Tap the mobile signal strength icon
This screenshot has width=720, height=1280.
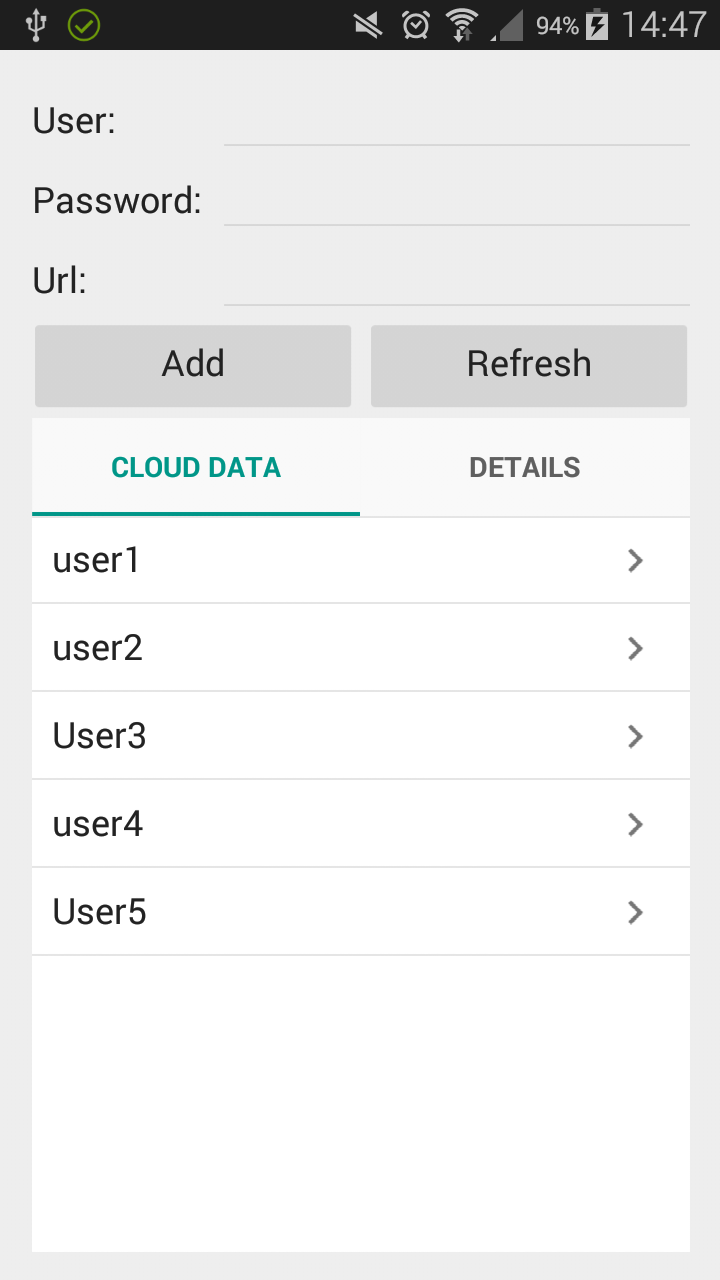(509, 27)
